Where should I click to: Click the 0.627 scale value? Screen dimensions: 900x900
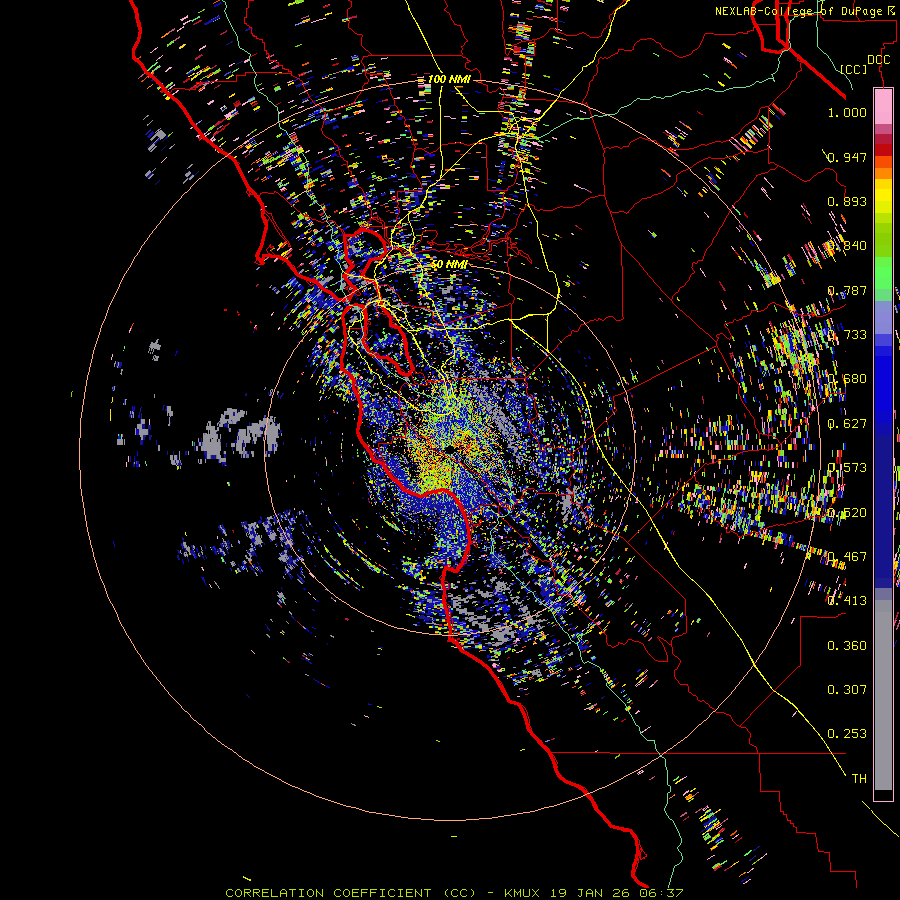coord(847,424)
